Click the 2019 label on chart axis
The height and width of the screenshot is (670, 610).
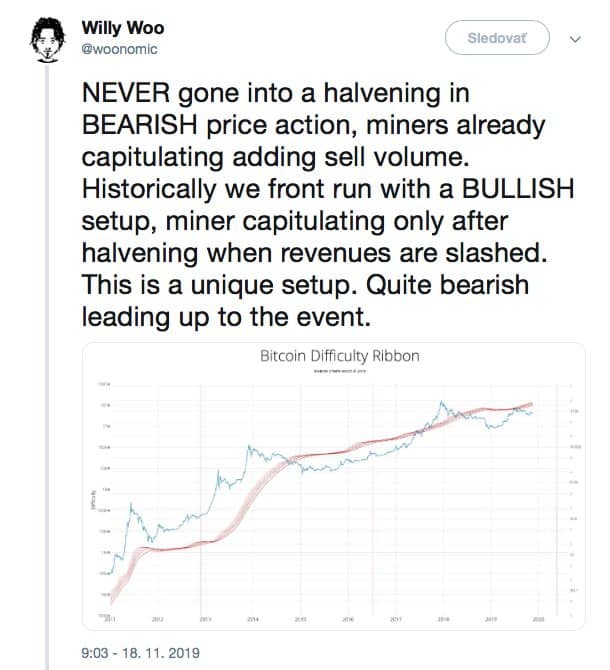click(x=491, y=620)
